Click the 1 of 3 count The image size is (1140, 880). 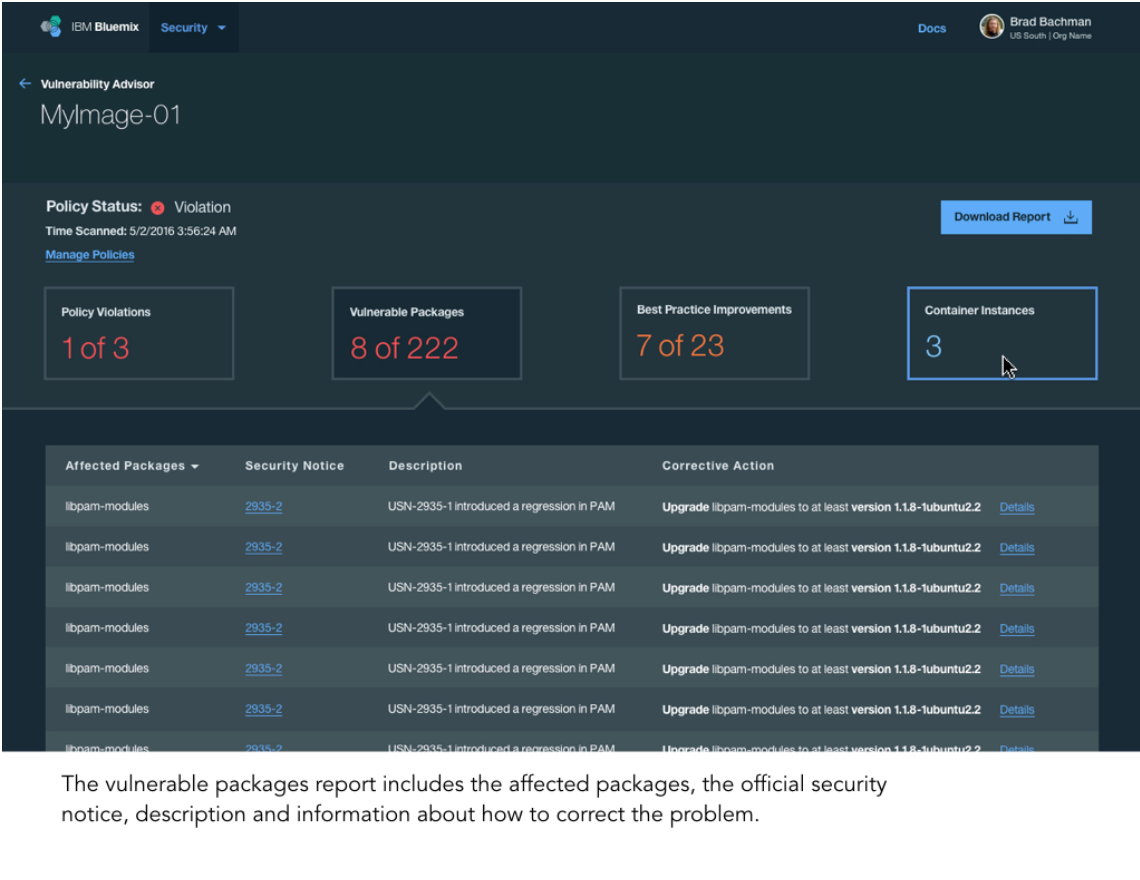coord(95,348)
